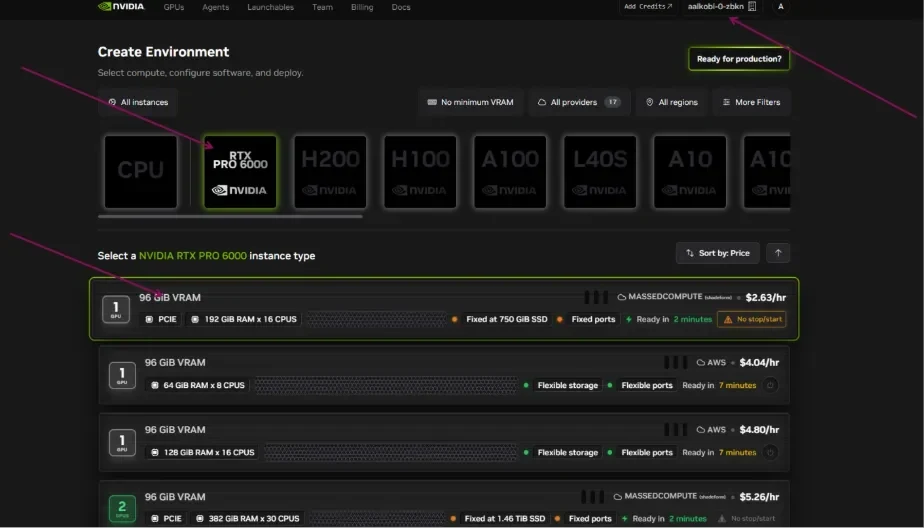Click the No stop/start warning badge
Image resolution: width=924 pixels, height=528 pixels.
pos(752,319)
